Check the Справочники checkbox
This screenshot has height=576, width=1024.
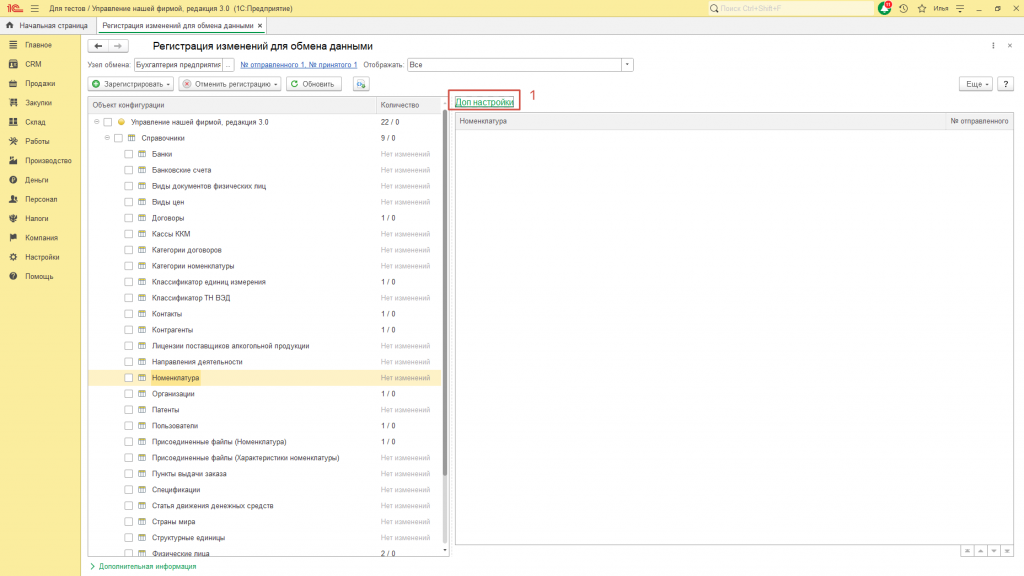point(118,138)
